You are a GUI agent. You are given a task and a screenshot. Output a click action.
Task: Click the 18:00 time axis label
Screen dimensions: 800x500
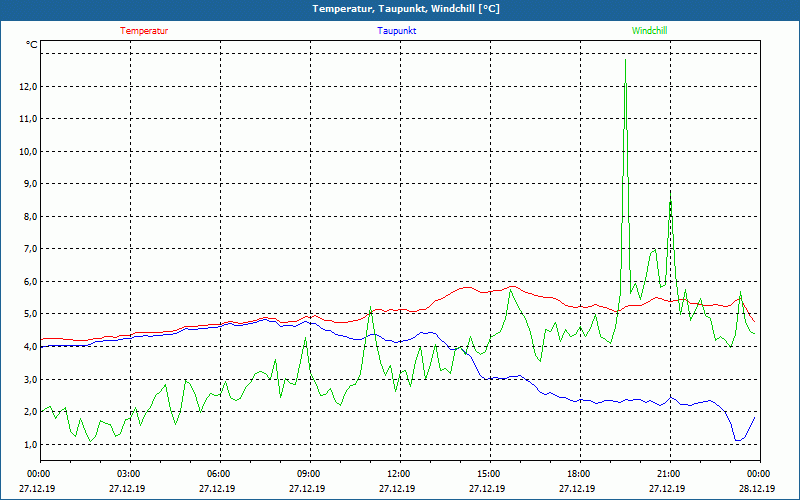577,474
